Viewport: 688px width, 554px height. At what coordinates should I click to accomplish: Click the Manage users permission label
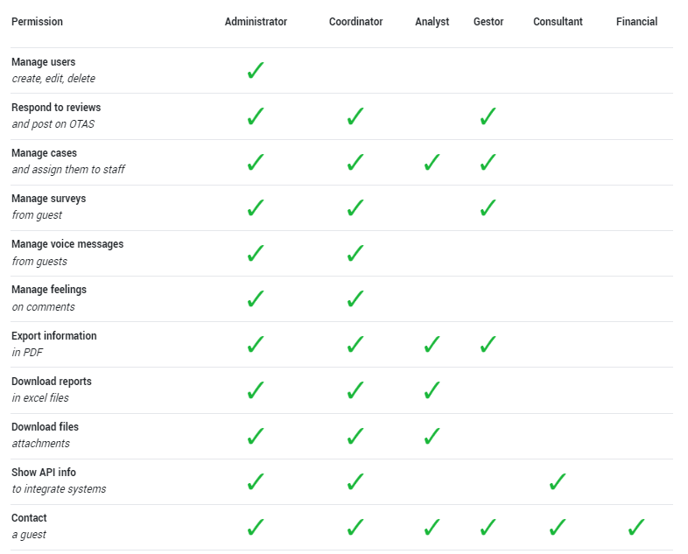(43, 62)
